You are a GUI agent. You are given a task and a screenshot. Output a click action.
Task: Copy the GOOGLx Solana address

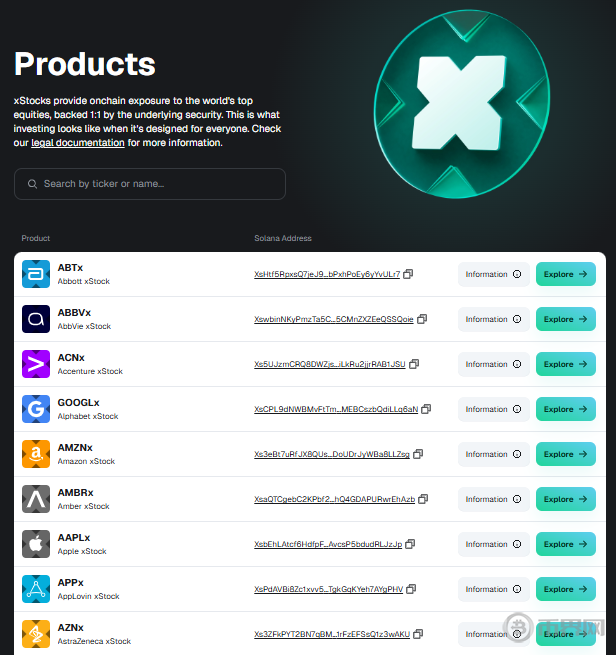[426, 409]
